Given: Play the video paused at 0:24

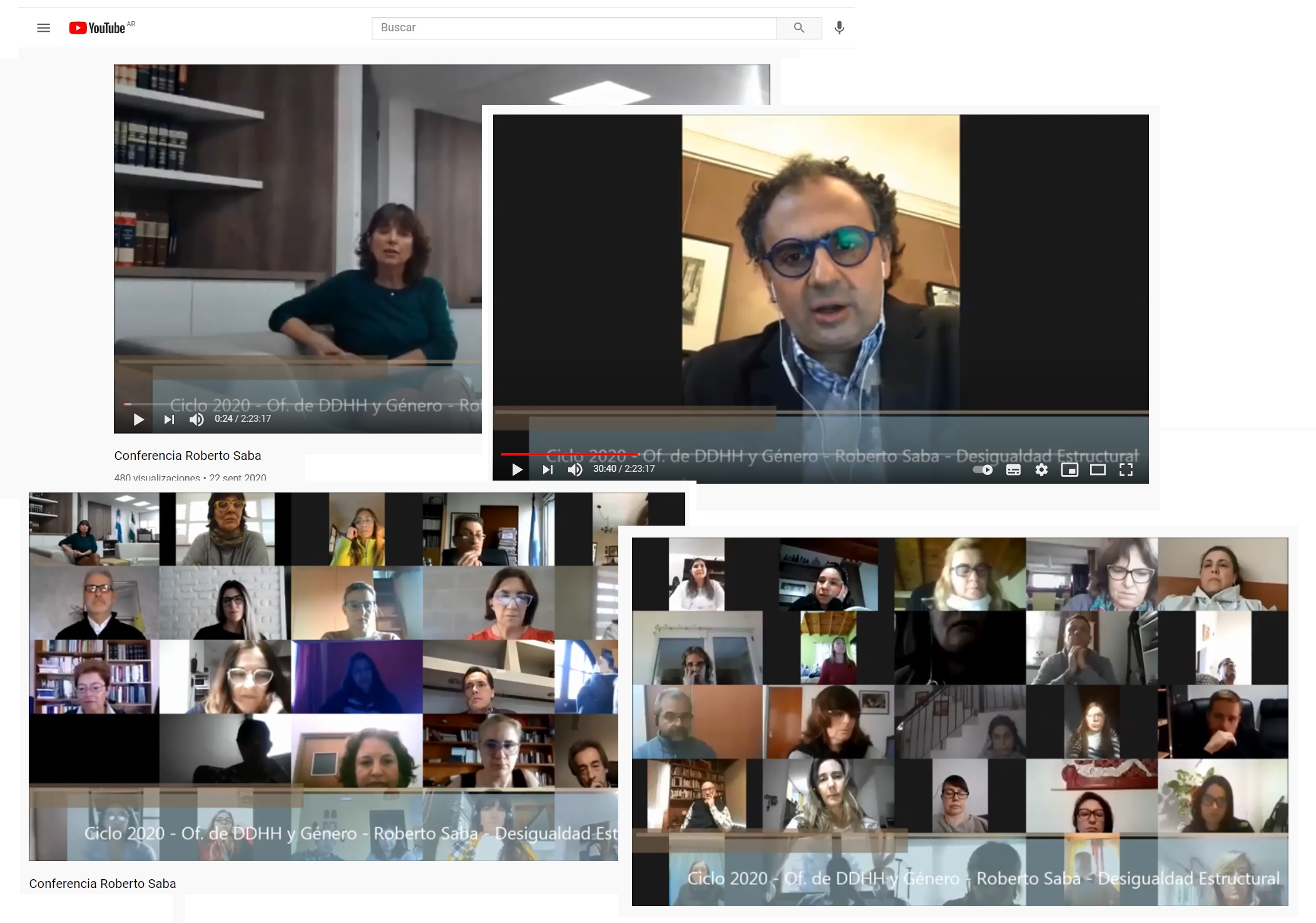Looking at the screenshot, I should pyautogui.click(x=138, y=419).
